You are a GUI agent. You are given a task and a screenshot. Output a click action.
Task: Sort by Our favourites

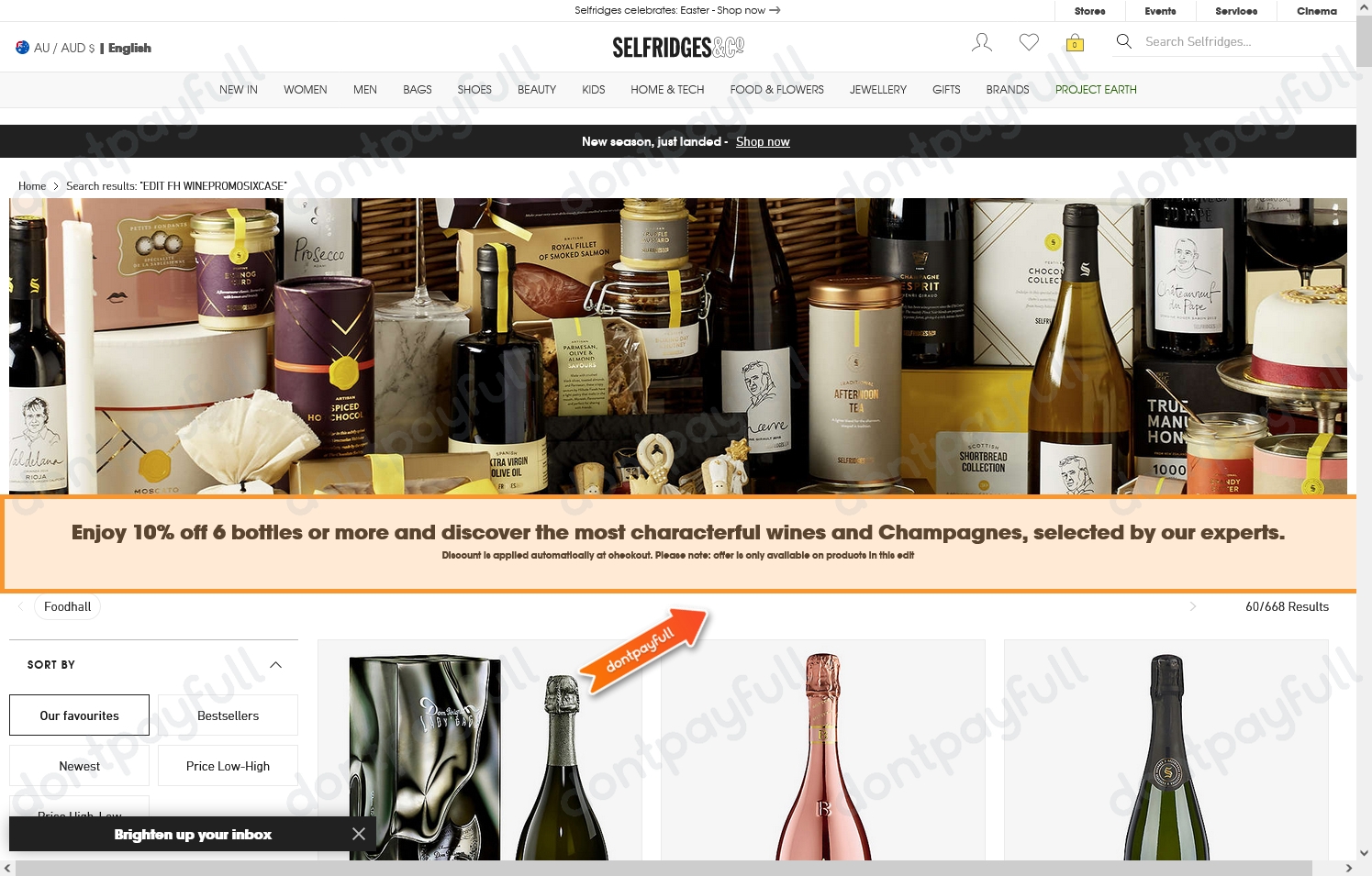79,715
